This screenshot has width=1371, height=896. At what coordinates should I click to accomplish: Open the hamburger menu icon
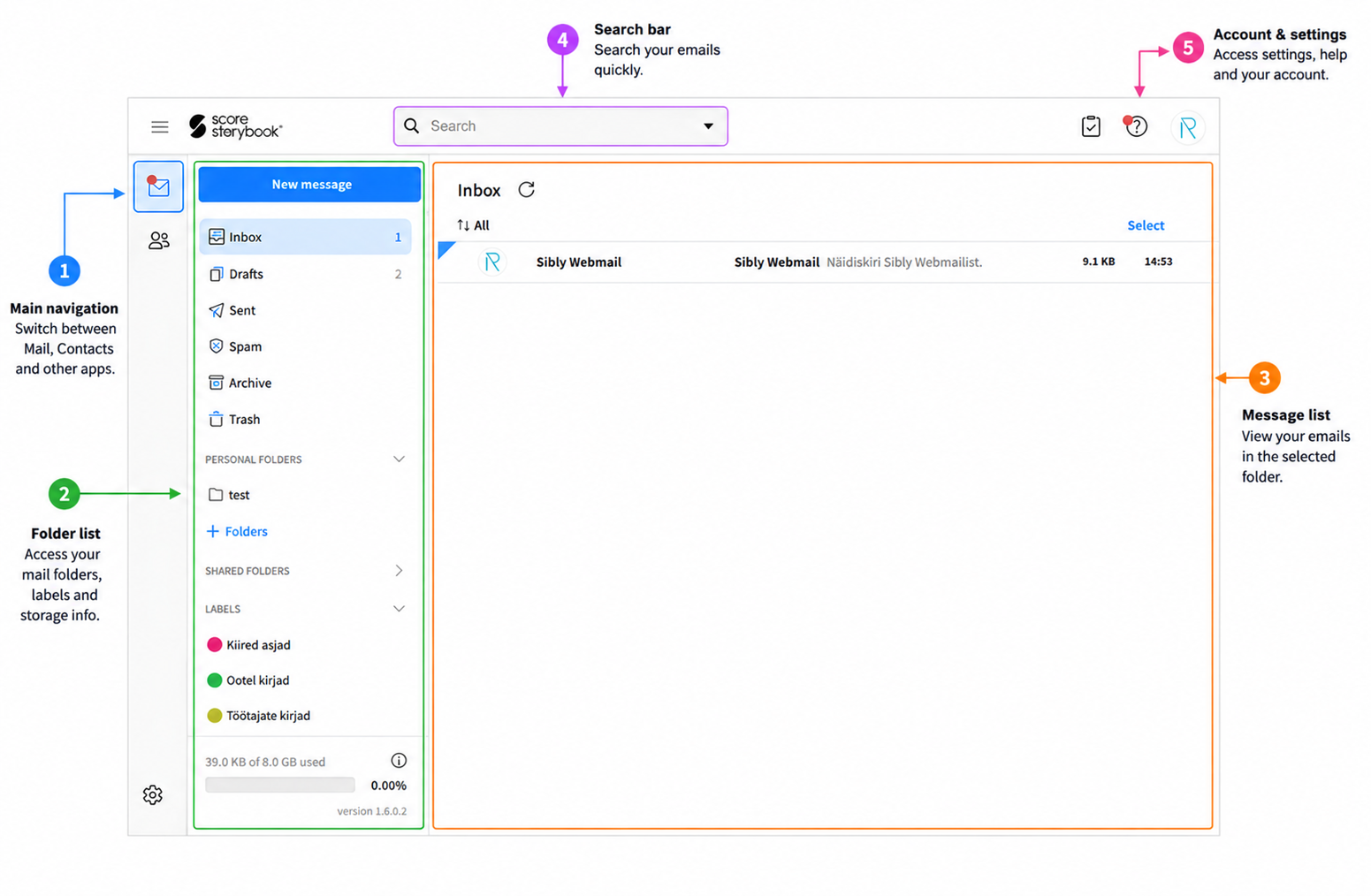159,127
